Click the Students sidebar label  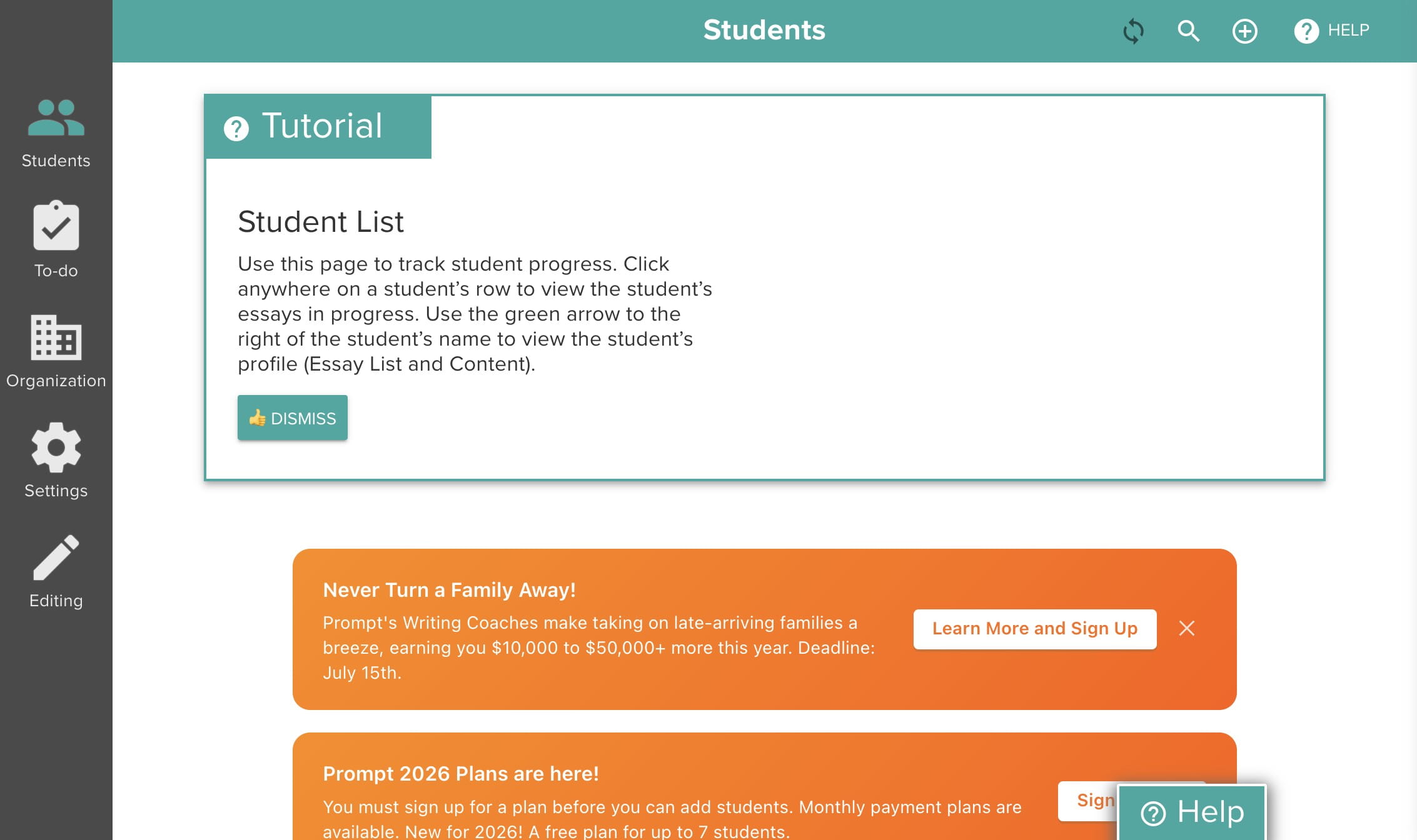(56, 161)
